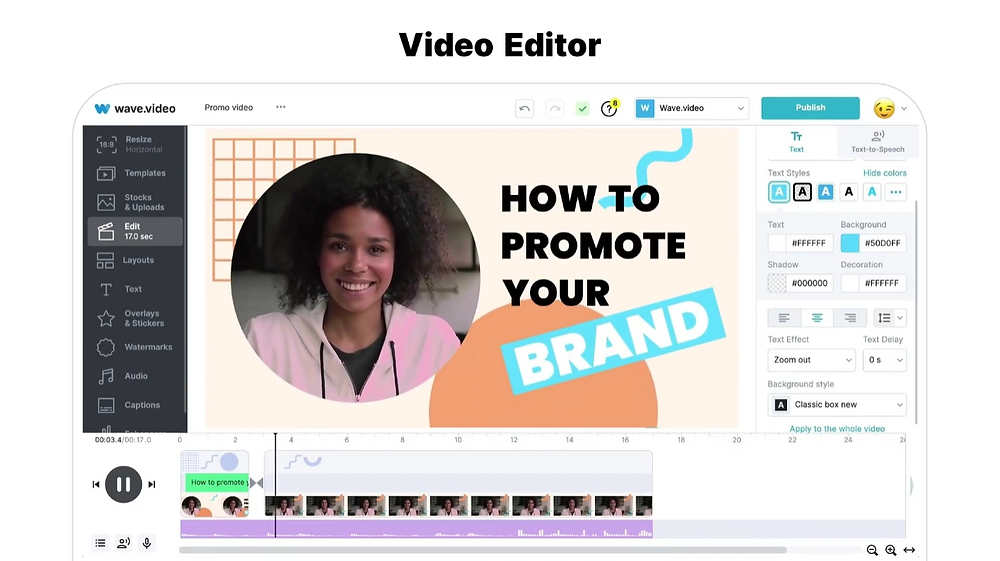Screen dimensions: 1000x561
Task: Open Background style Classic box new dropdown
Action: point(837,405)
